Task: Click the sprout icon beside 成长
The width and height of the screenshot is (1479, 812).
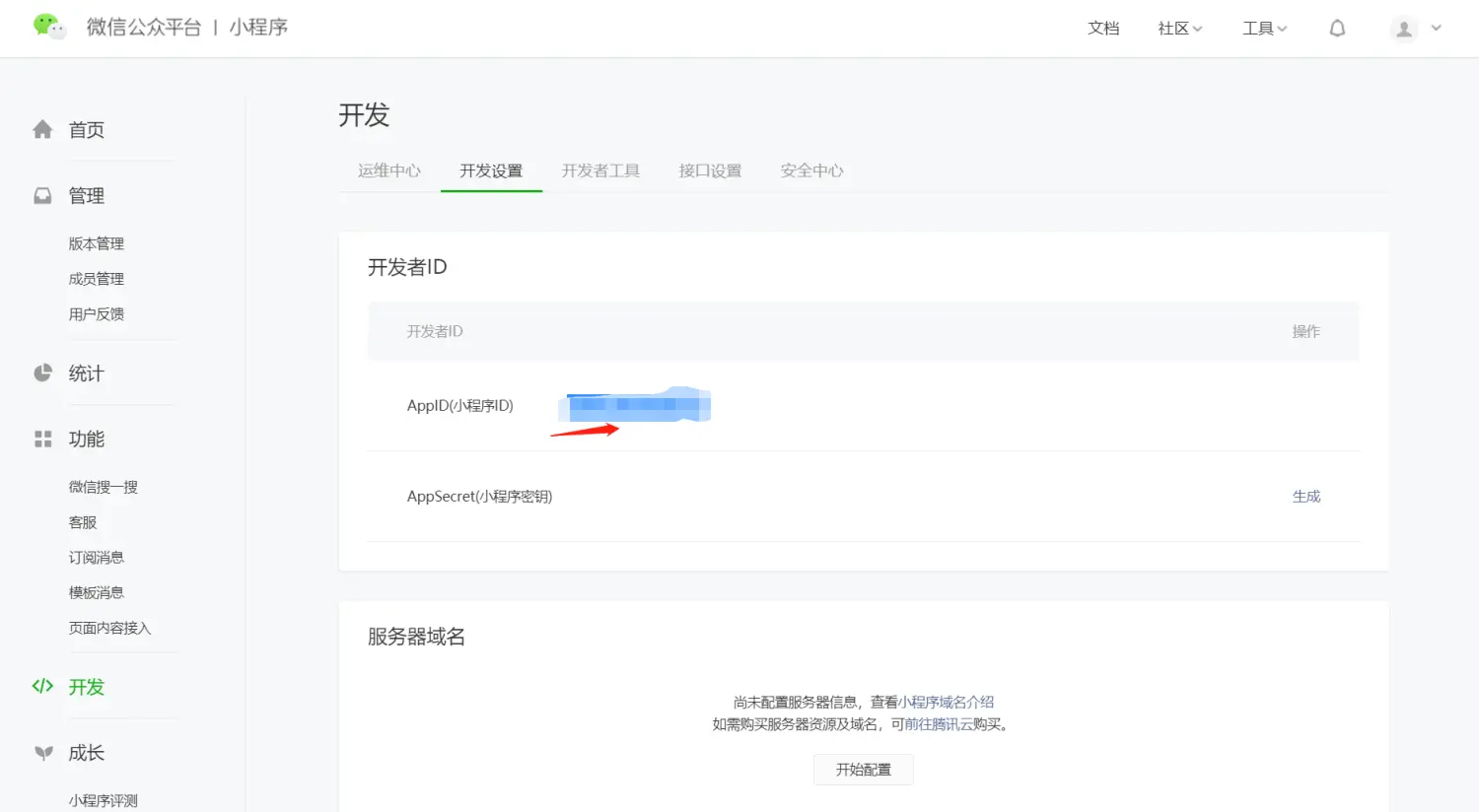Action: [x=43, y=753]
